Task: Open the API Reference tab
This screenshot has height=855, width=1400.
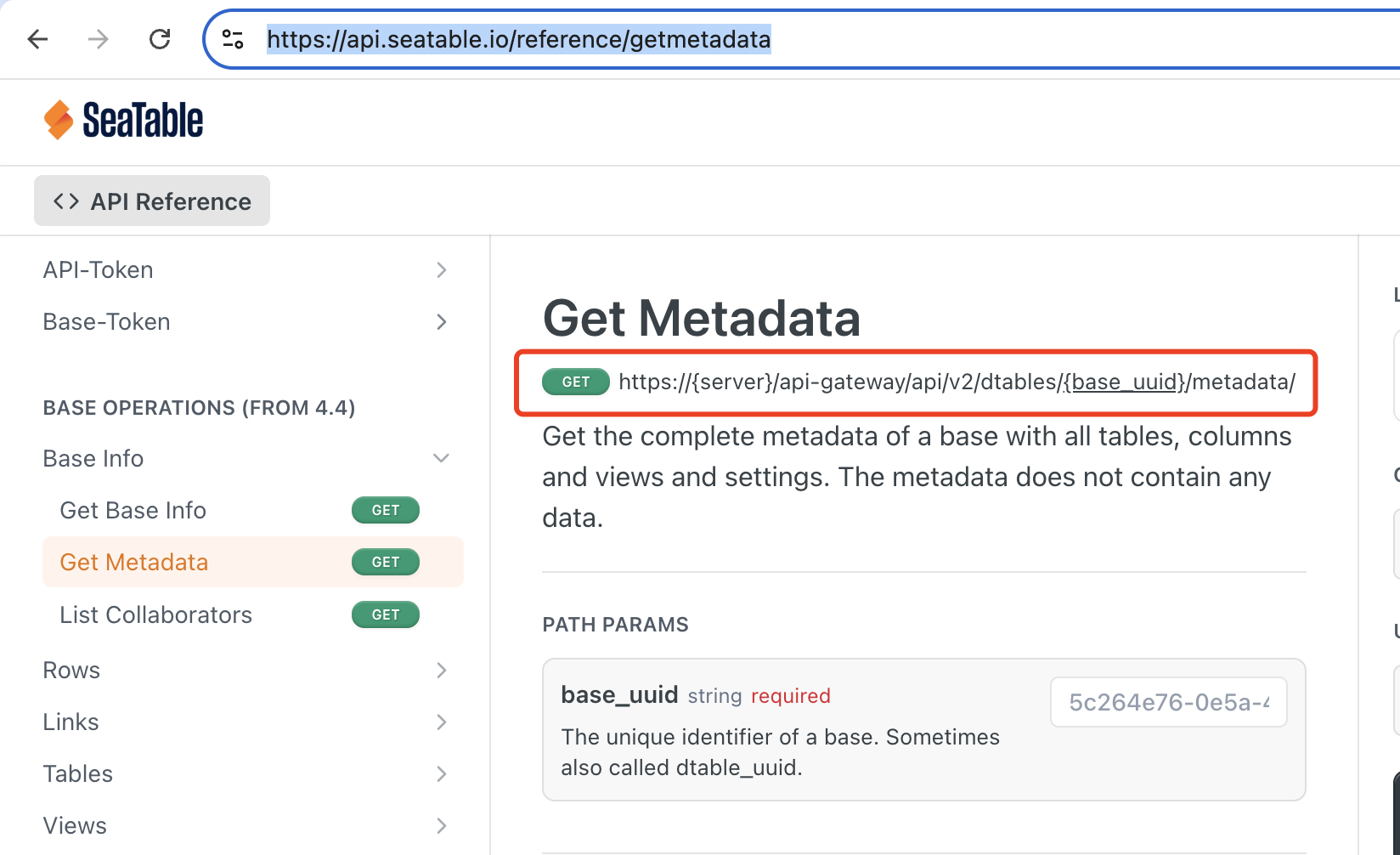Action: (152, 201)
